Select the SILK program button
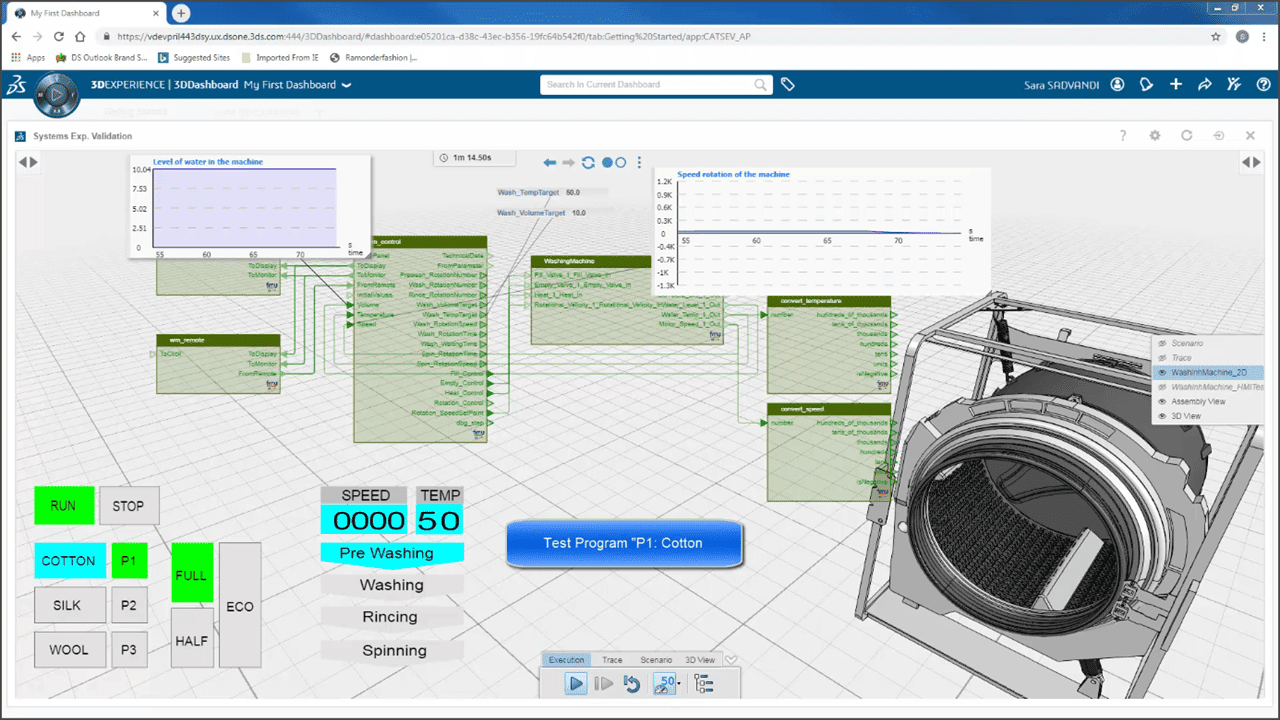The image size is (1280, 720). [x=69, y=605]
